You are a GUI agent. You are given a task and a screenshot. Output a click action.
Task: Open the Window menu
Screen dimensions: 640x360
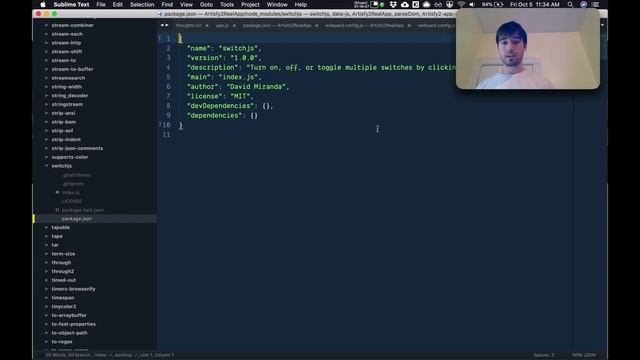pos(277,4)
